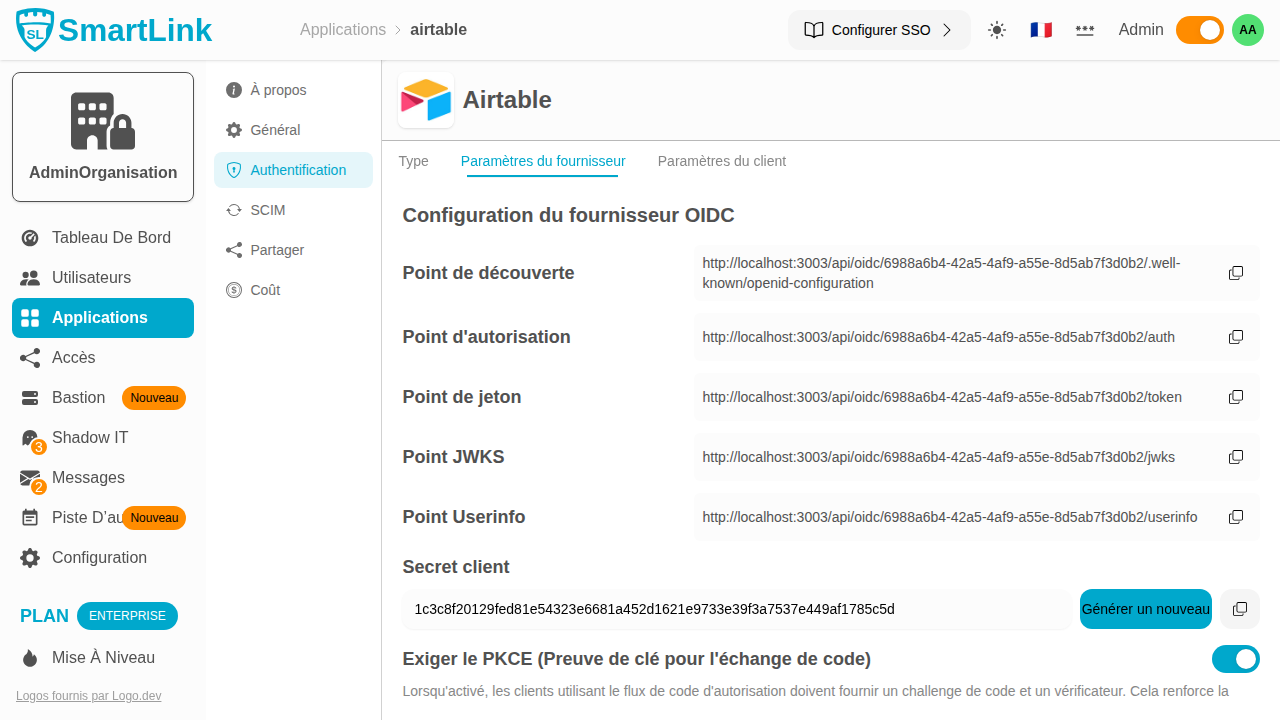
Task: Expand the Configurer SSO guide
Action: pyautogui.click(x=879, y=30)
